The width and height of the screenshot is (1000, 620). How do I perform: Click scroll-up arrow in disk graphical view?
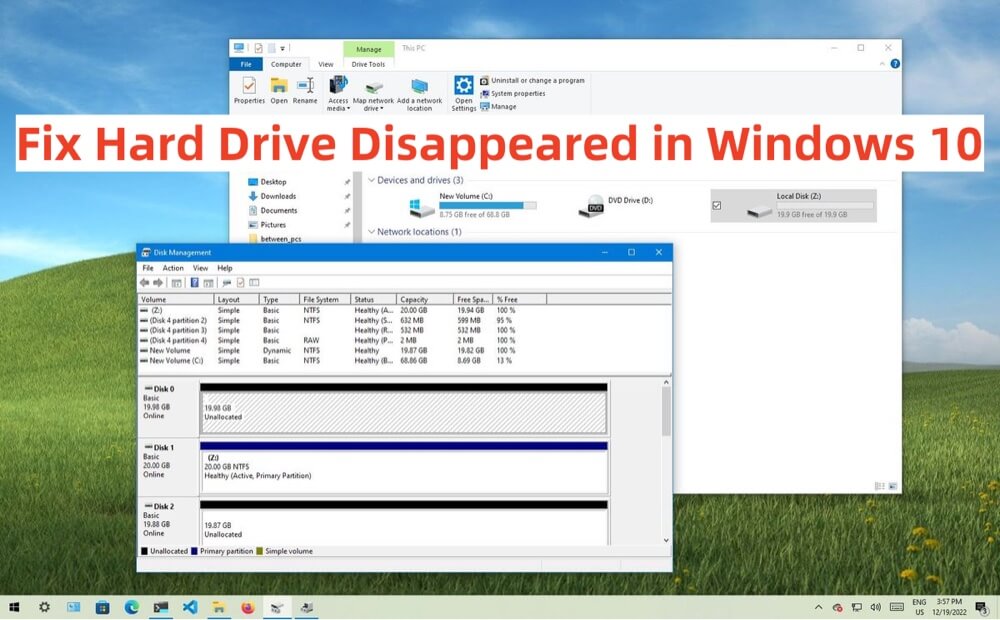pos(666,383)
